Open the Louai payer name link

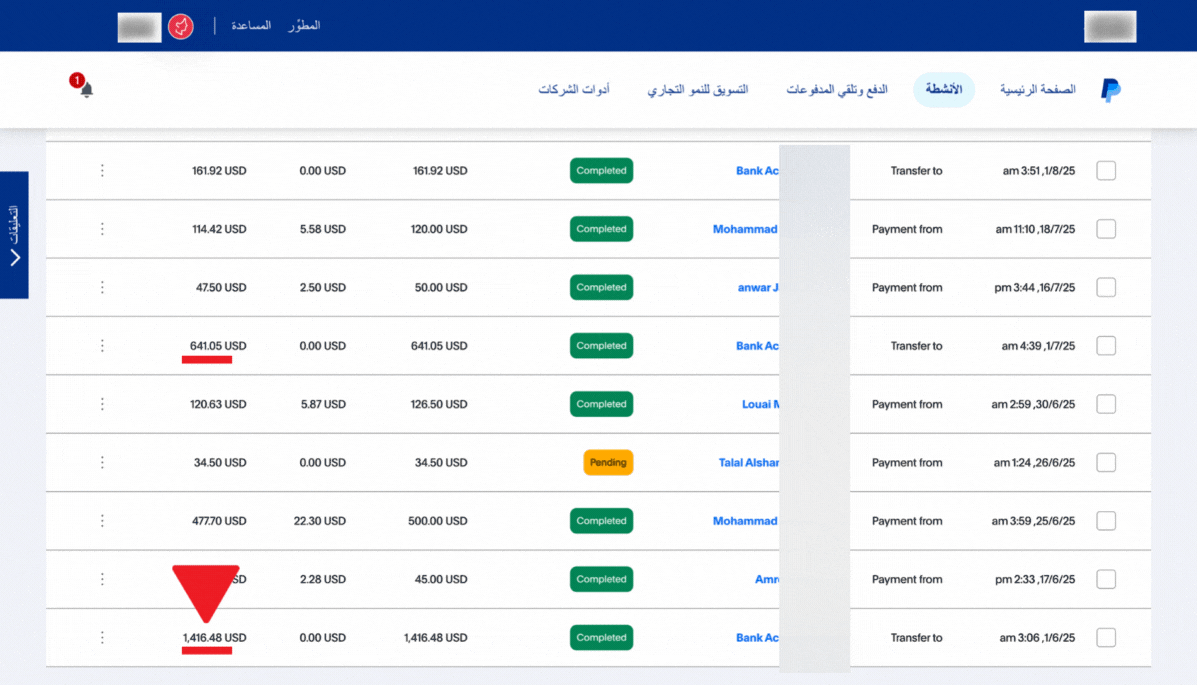coord(760,404)
